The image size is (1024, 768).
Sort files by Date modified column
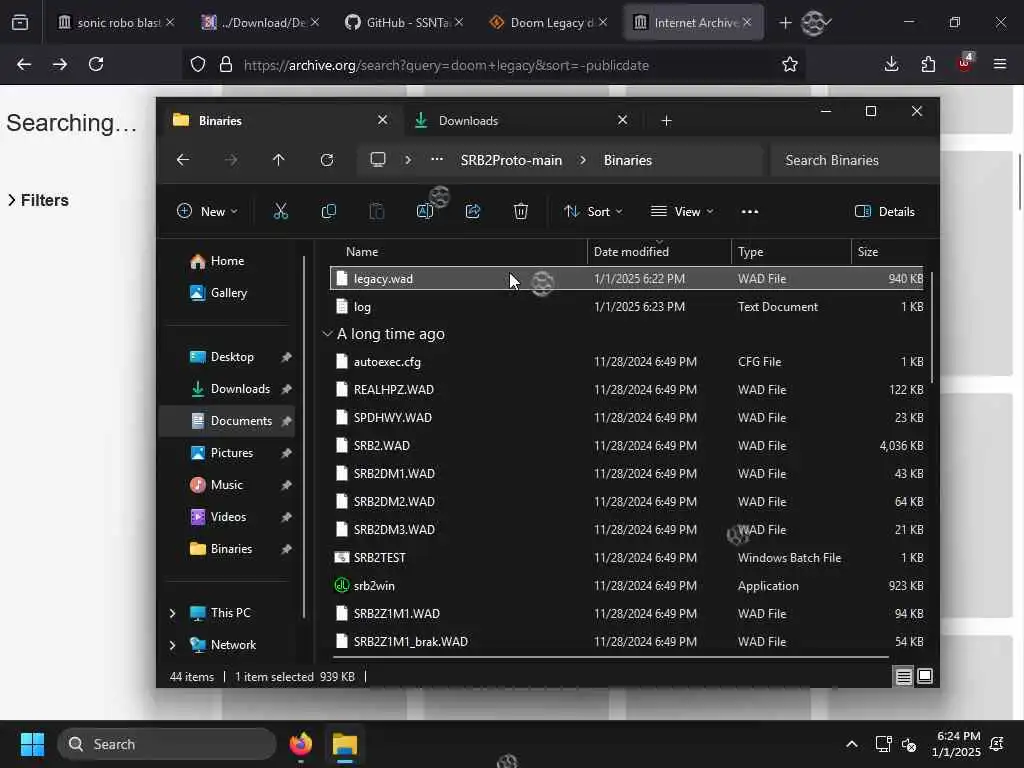tap(660, 251)
